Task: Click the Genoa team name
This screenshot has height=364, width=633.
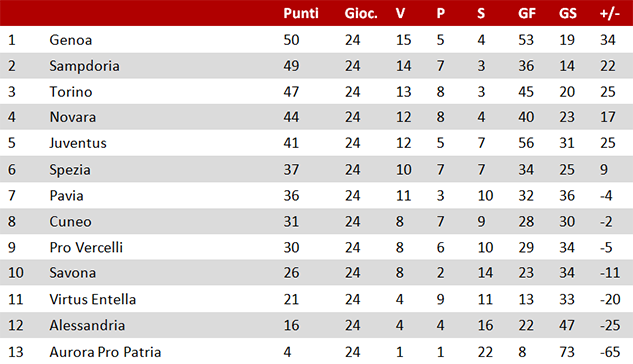Action: click(71, 40)
